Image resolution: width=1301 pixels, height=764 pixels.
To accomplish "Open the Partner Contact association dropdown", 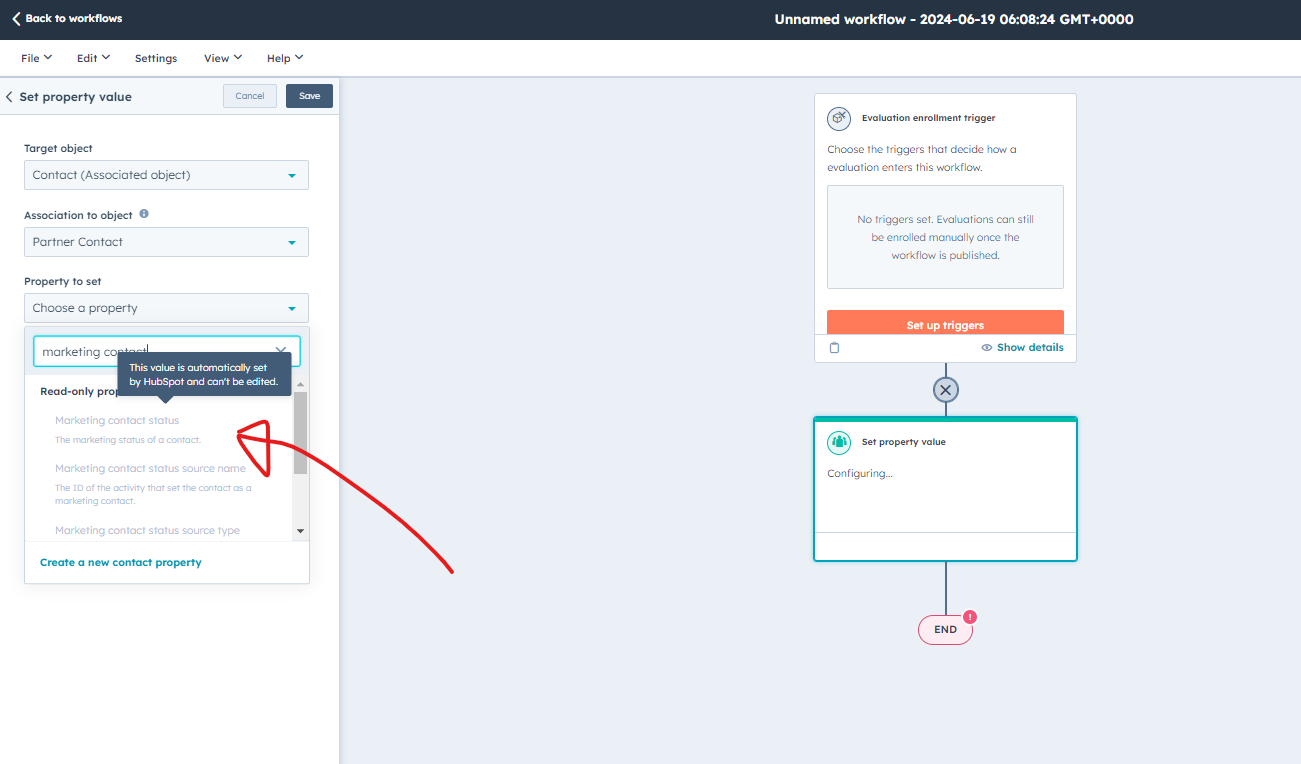I will pos(166,241).
